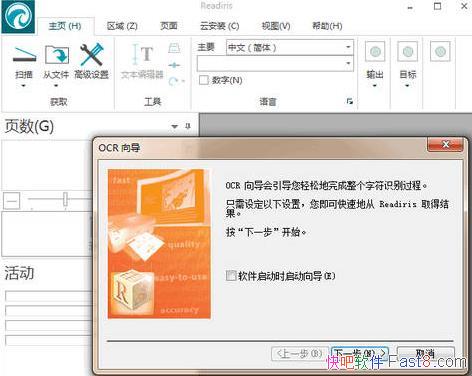Open the Help (帮助) tab
472x376 pixels.
point(327,26)
